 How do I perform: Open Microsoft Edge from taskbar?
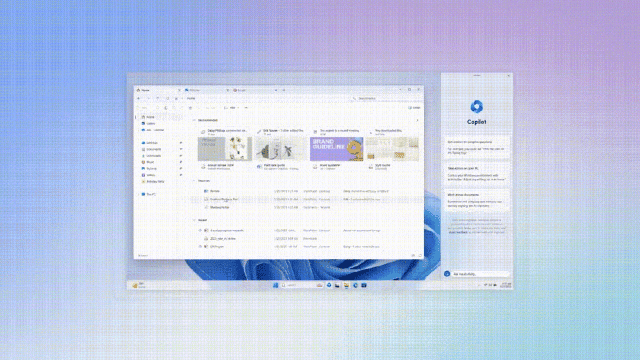(355, 285)
